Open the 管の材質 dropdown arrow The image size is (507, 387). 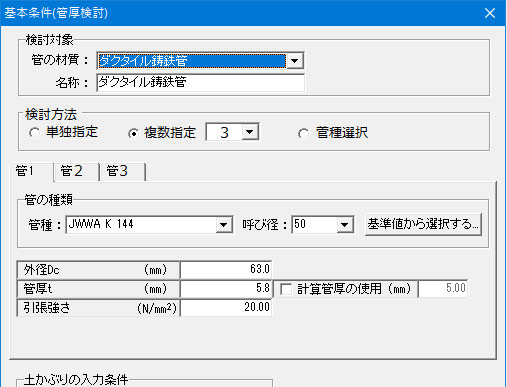coord(295,61)
